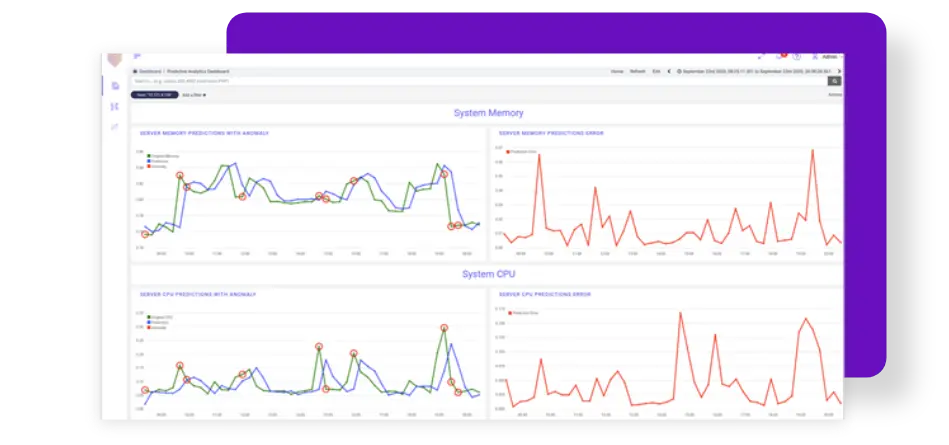Click the search magnifier button

[834, 81]
